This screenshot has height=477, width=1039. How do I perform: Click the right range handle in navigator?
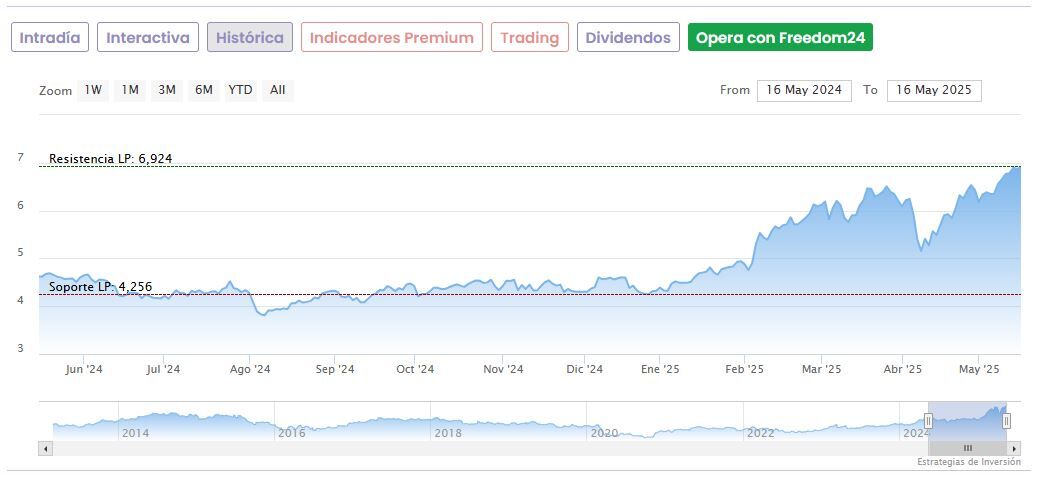(1006, 421)
